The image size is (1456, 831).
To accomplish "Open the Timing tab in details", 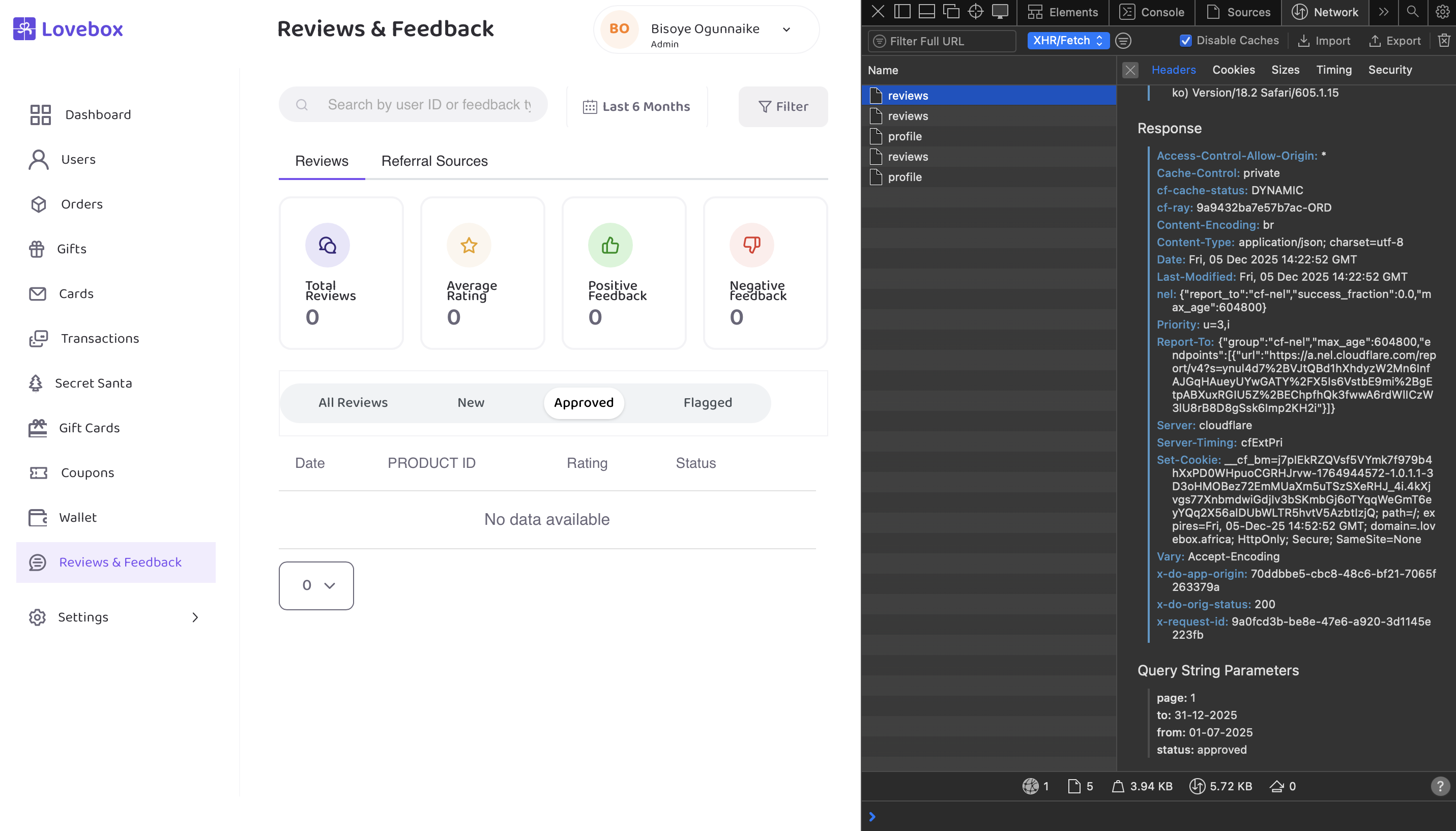I will (1333, 70).
